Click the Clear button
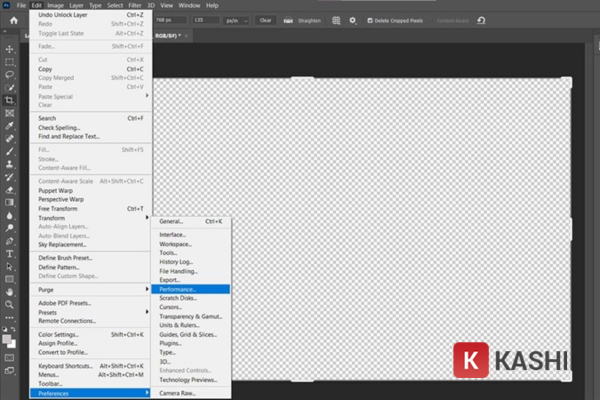This screenshot has height=400, width=600. (x=265, y=20)
